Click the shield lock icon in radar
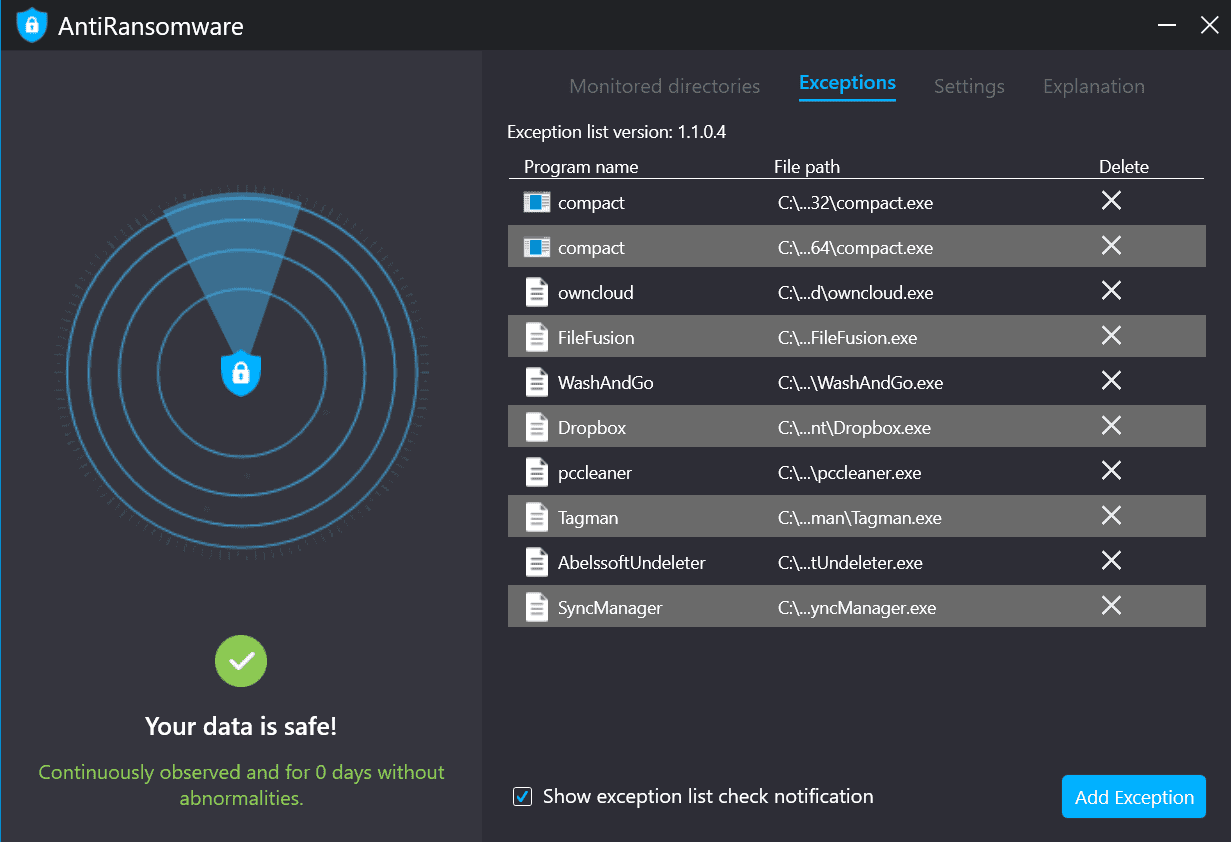The width and height of the screenshot is (1231, 842). (240, 373)
